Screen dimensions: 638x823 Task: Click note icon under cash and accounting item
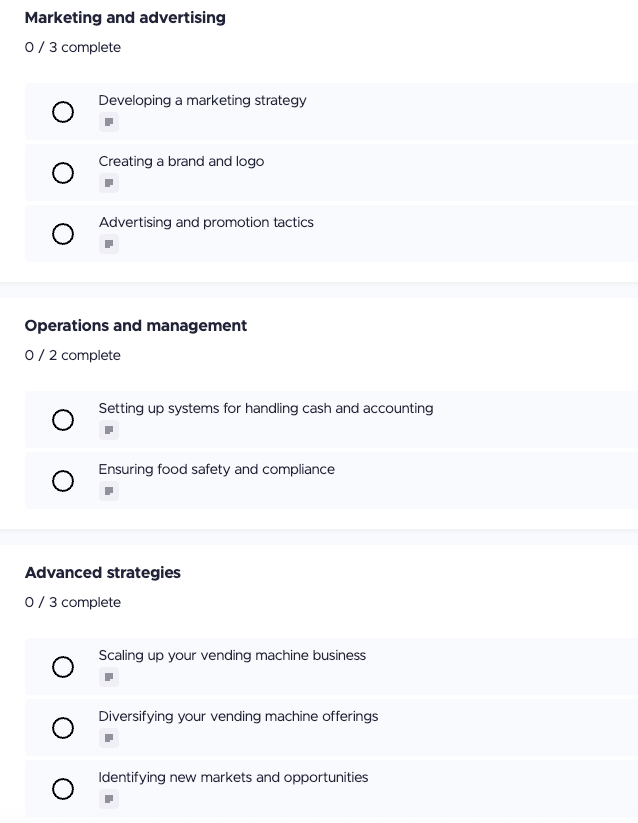click(x=109, y=430)
